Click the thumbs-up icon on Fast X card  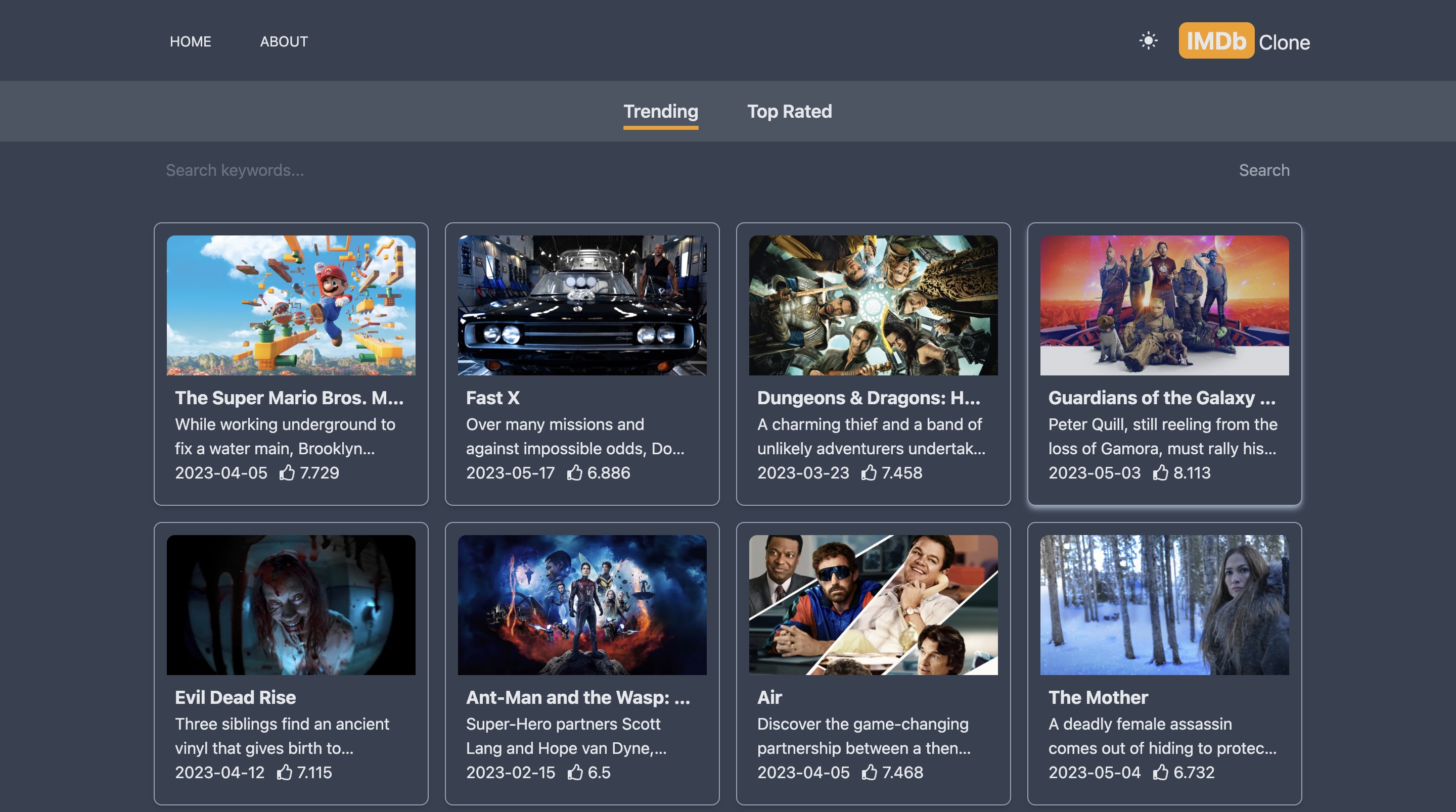[575, 472]
